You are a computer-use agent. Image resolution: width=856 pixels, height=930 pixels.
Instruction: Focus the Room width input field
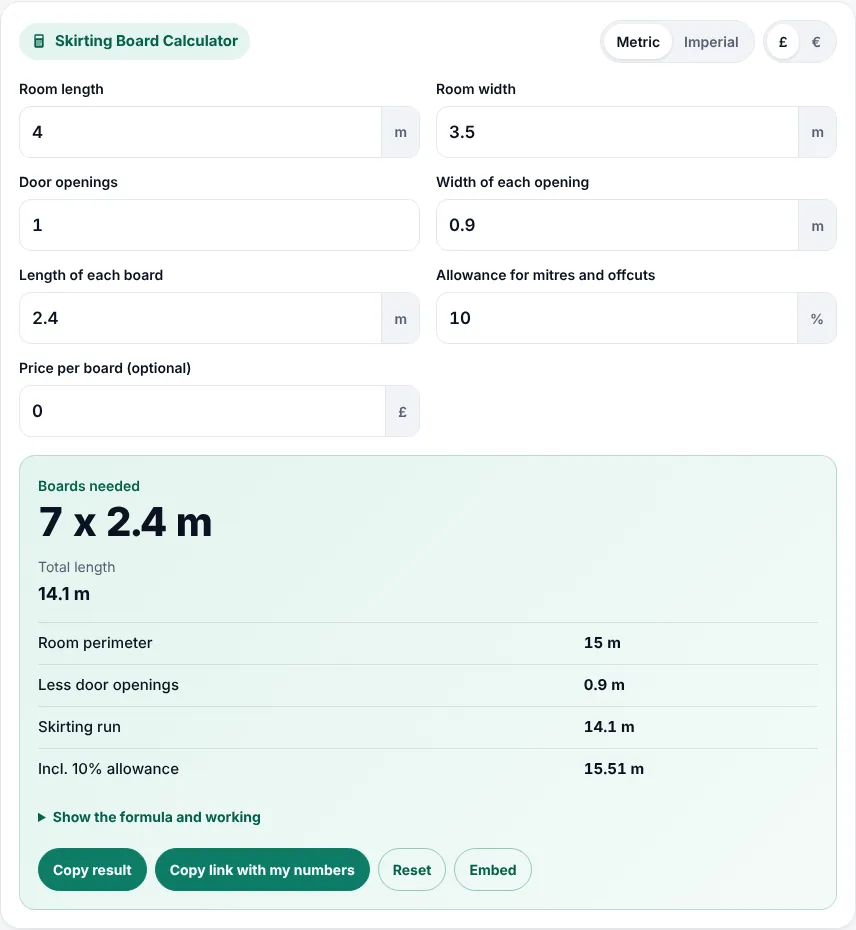618,132
